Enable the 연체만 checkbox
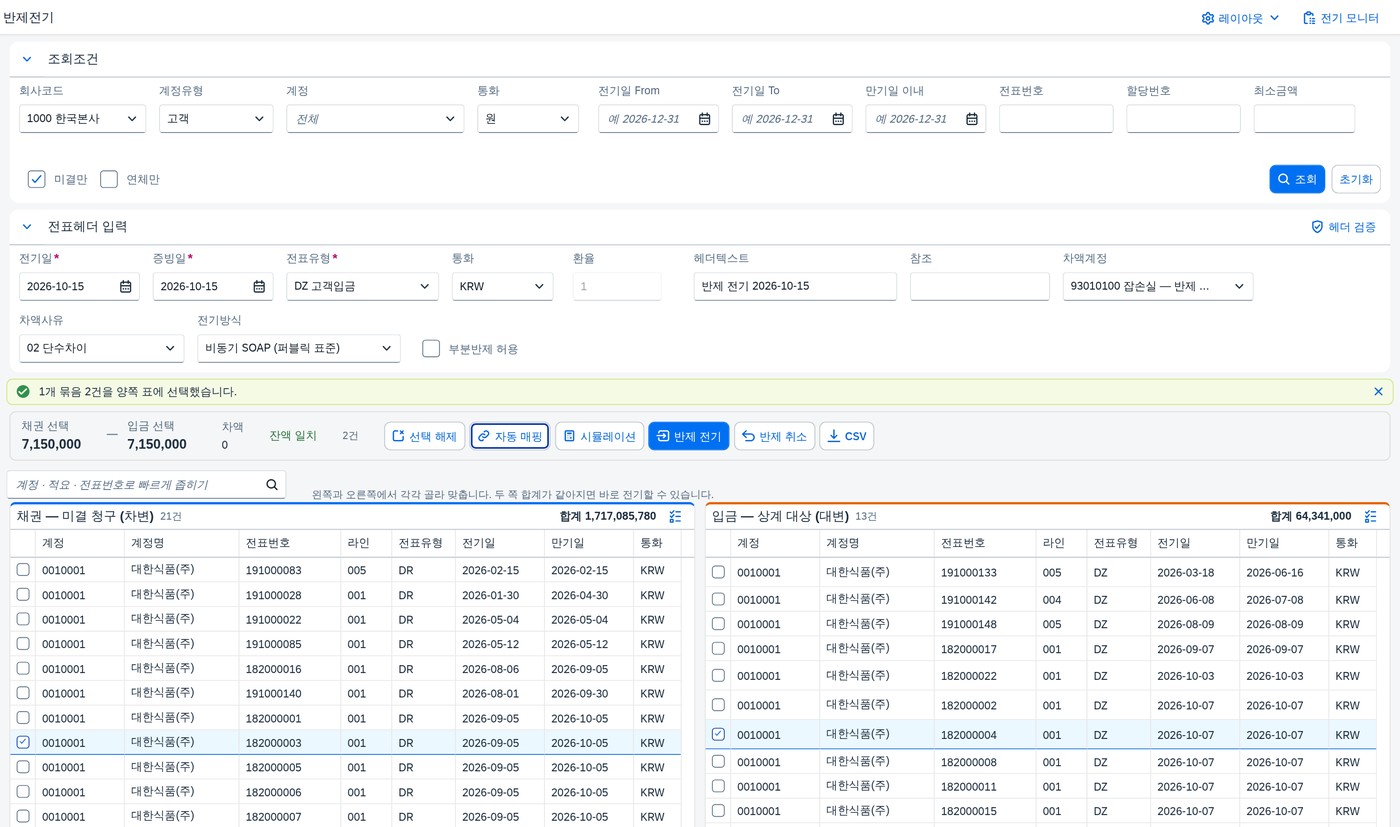Viewport: 1400px width, 827px height. [109, 179]
